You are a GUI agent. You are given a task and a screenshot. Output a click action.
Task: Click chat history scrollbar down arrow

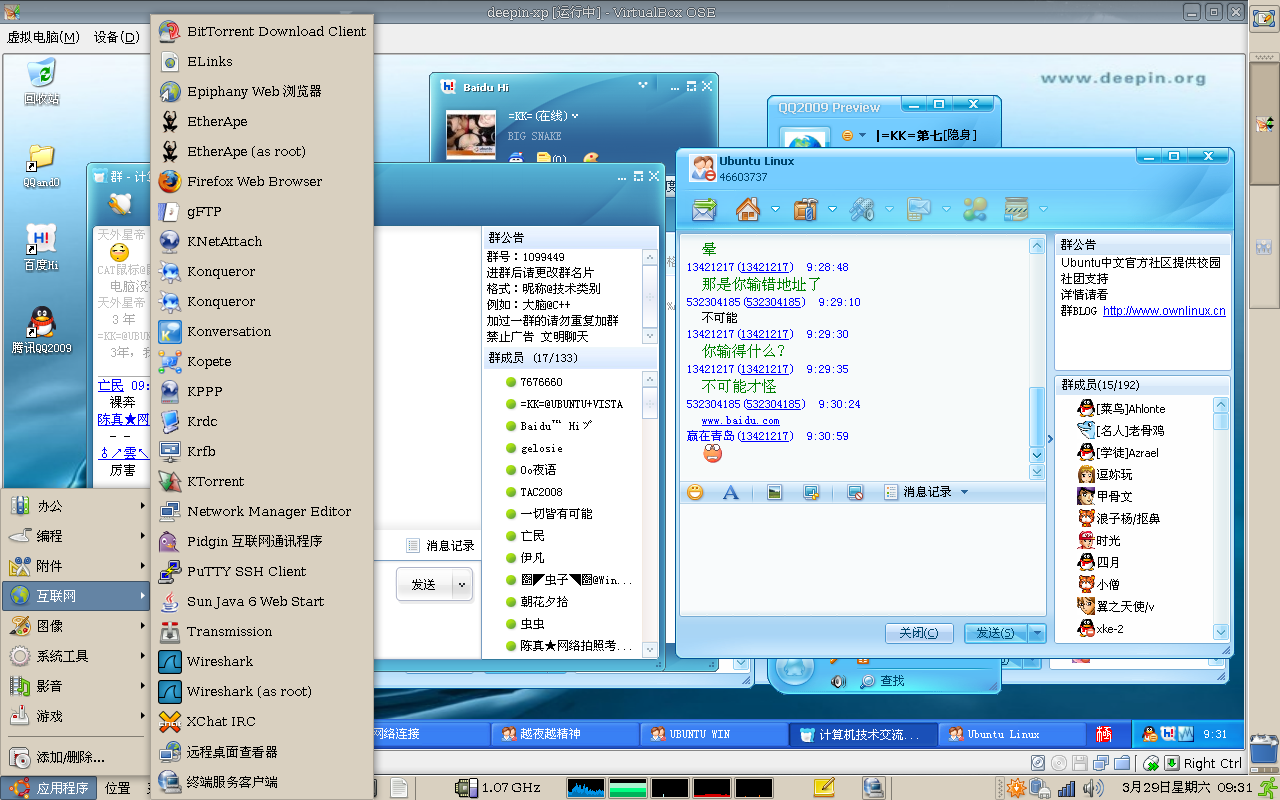(1037, 455)
